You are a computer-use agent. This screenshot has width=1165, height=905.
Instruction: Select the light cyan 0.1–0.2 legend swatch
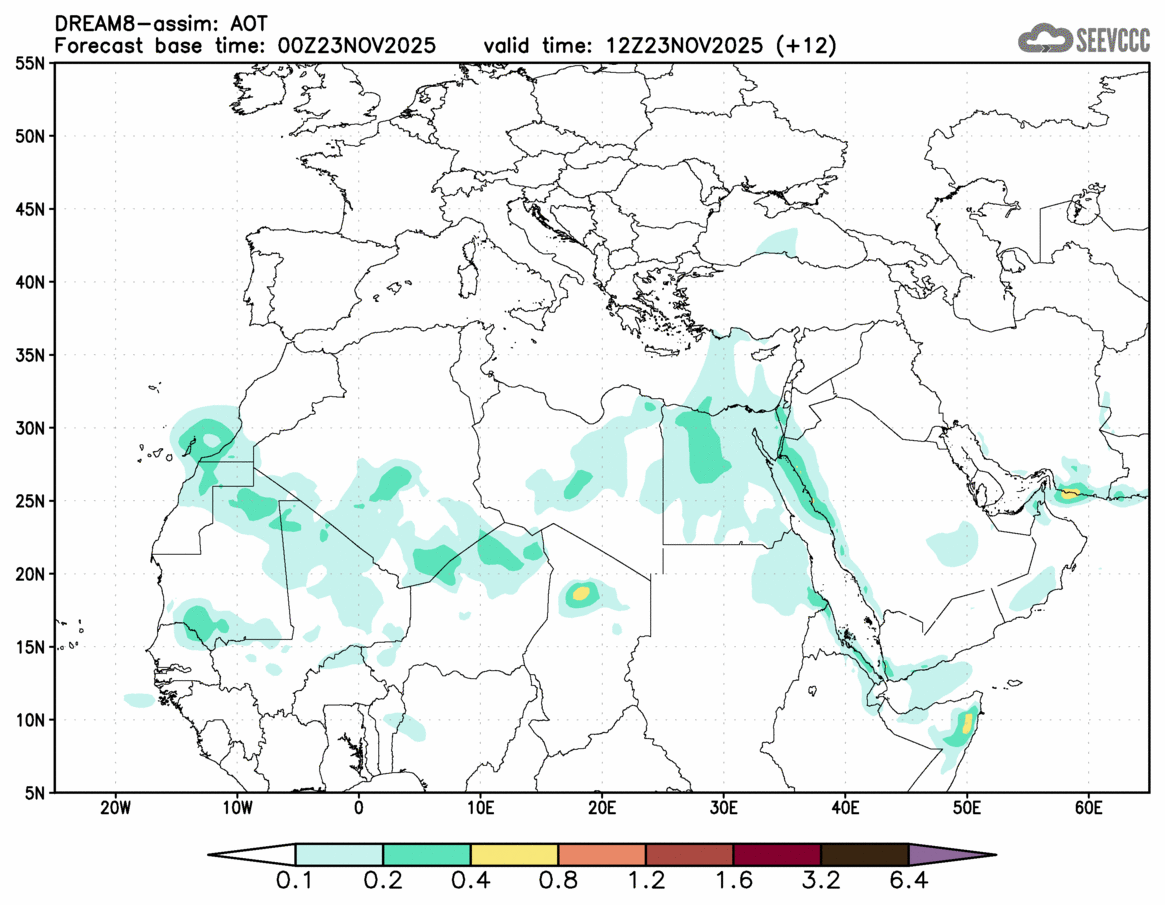coord(339,855)
